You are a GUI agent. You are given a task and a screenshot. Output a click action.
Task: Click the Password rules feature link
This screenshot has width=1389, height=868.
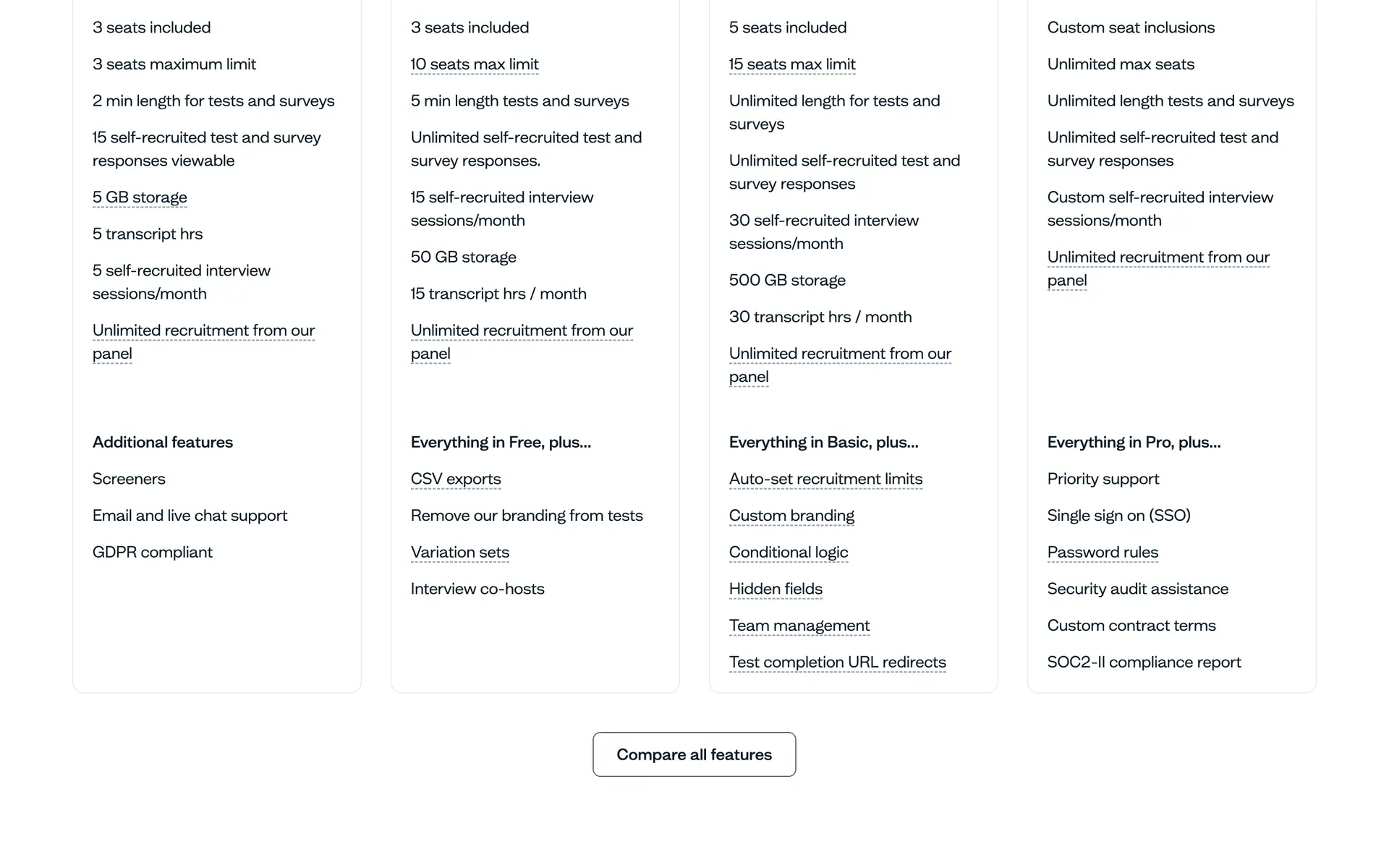(1103, 553)
